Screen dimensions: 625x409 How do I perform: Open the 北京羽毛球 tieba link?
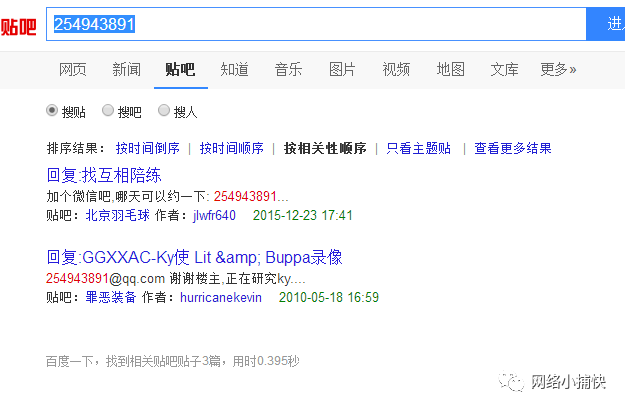(118, 215)
